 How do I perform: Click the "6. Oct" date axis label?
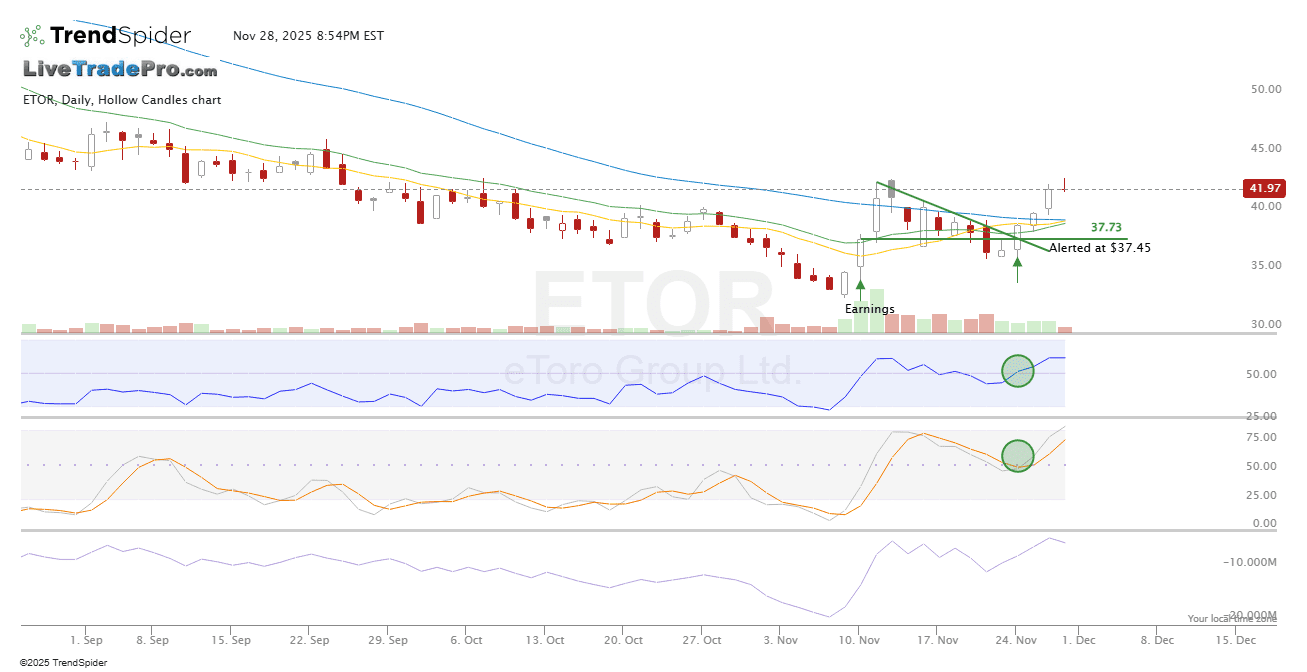467,639
